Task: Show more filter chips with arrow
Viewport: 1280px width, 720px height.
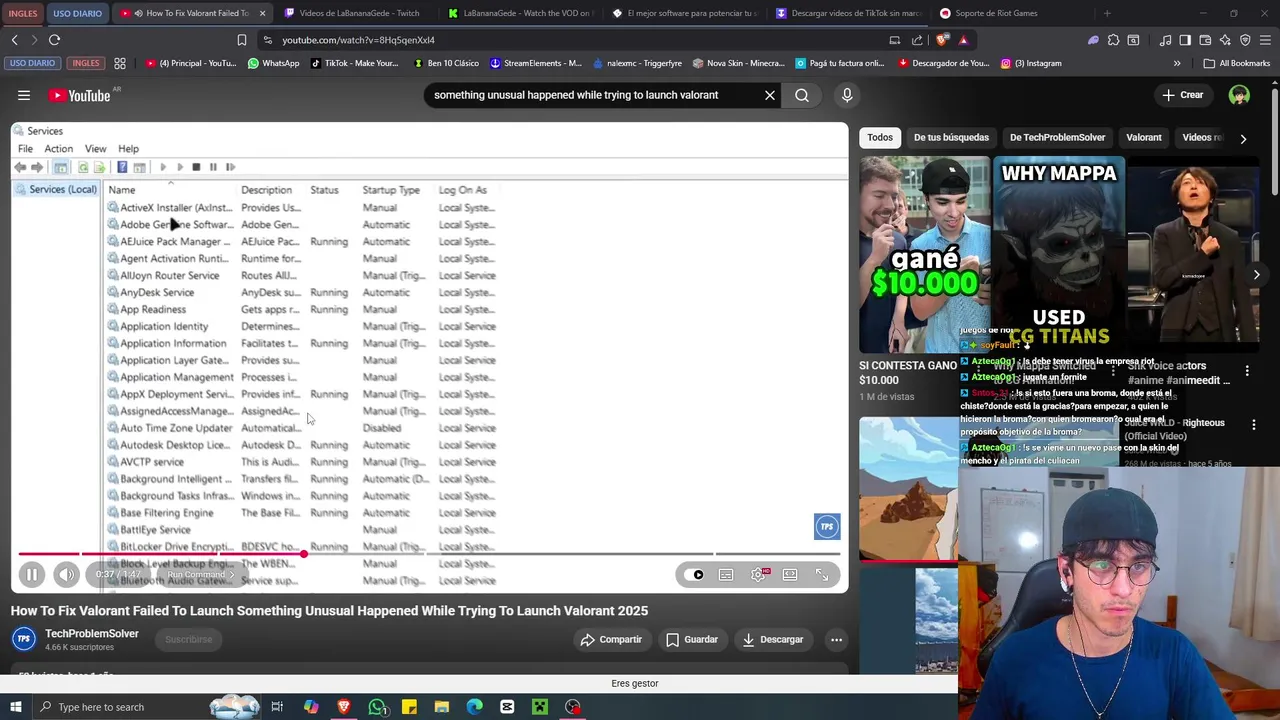Action: click(1243, 139)
